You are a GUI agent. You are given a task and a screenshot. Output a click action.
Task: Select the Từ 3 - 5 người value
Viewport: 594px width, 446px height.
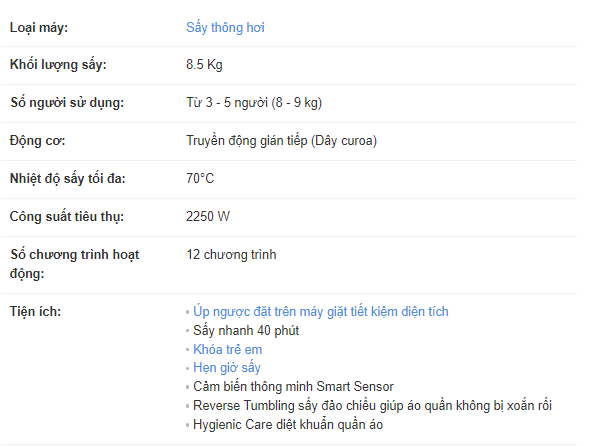point(254,103)
